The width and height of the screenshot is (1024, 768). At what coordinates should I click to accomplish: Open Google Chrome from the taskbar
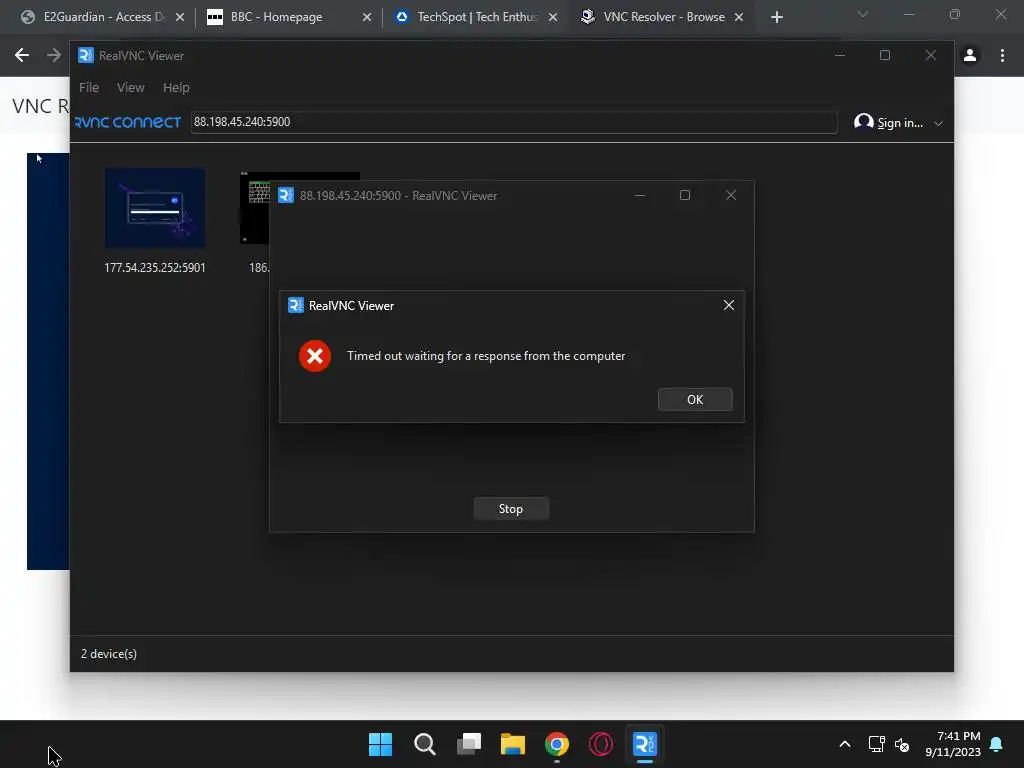click(557, 744)
